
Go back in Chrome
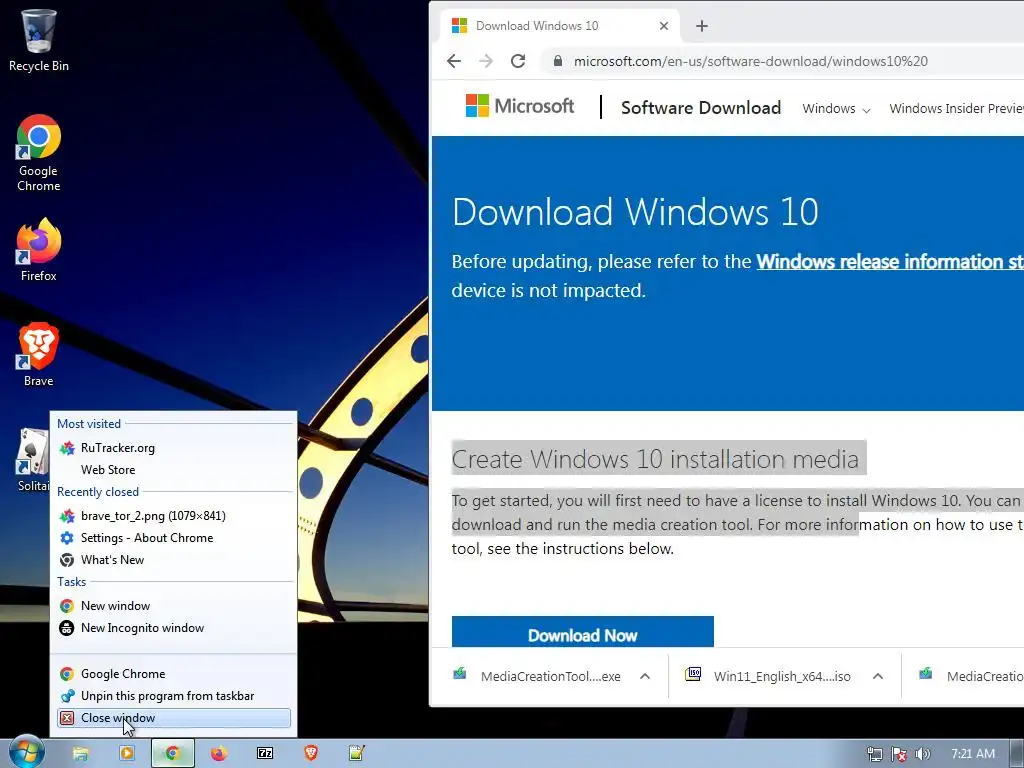454,61
